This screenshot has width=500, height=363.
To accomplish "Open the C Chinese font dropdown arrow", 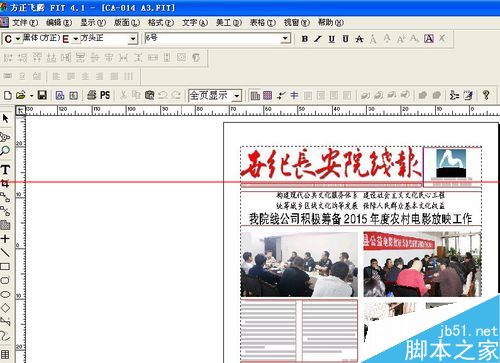I will pos(18,39).
